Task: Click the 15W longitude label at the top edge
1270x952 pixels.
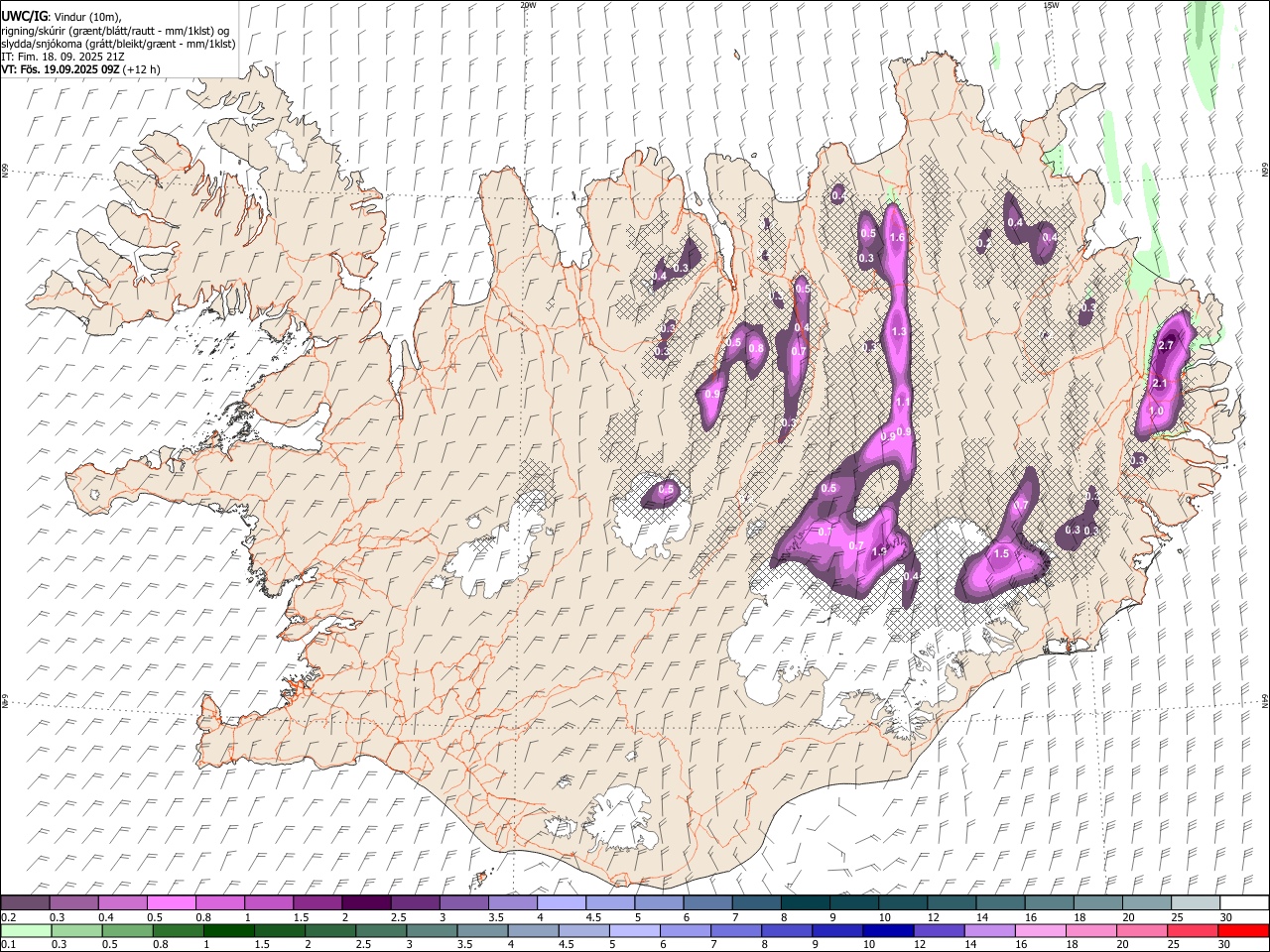Action: click(1051, 5)
